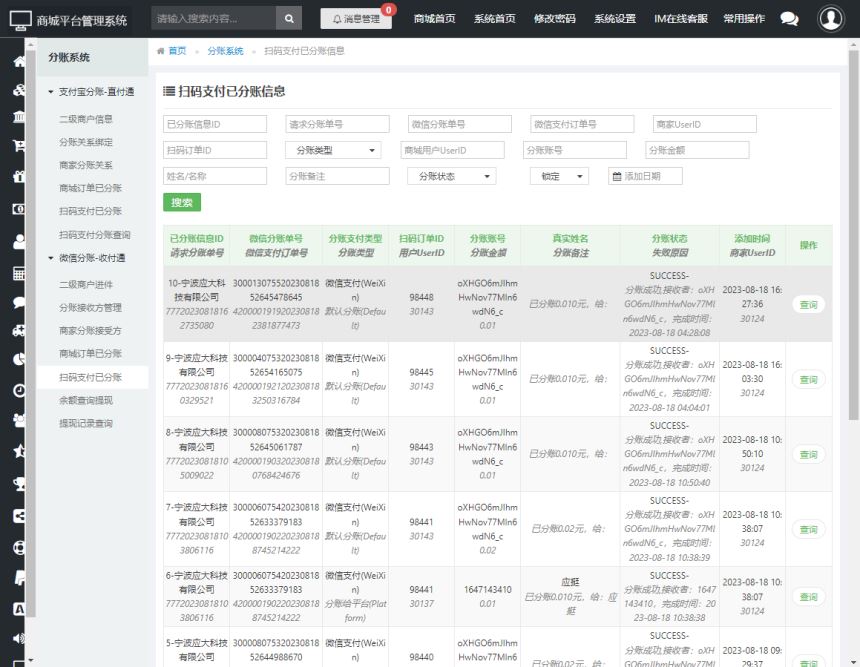Click the magnifier search button in the top bar
This screenshot has width=860, height=667.
289,19
